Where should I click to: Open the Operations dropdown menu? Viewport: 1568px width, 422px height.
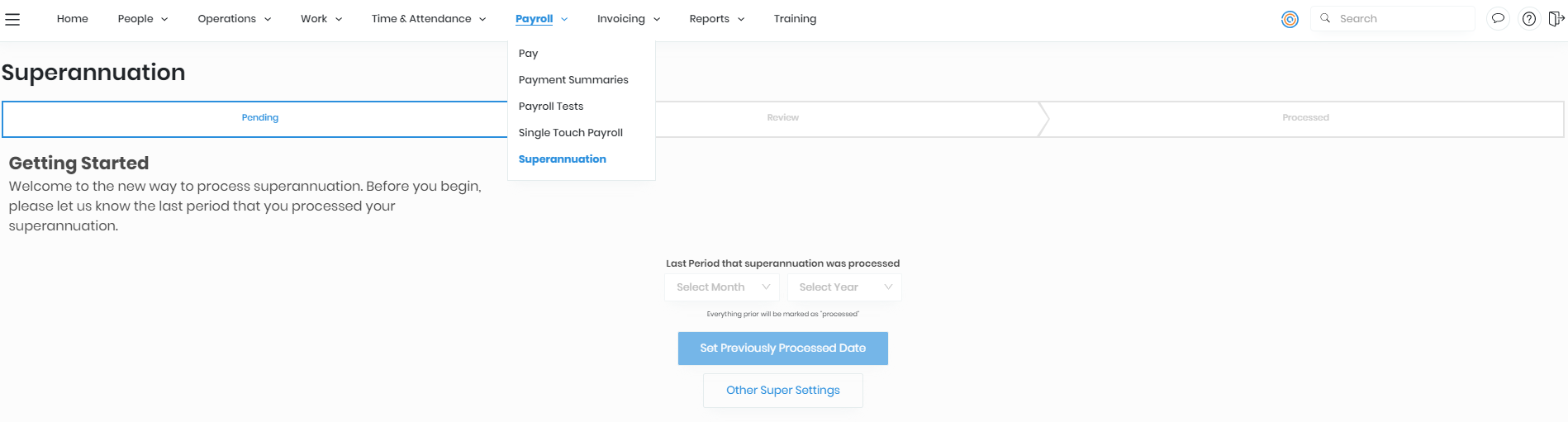coord(234,19)
